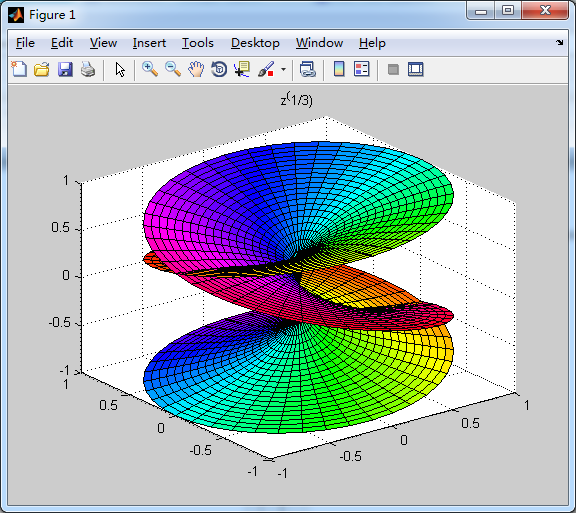Select the Rotate 3D tool
The width and height of the screenshot is (576, 513).
pyautogui.click(x=219, y=69)
